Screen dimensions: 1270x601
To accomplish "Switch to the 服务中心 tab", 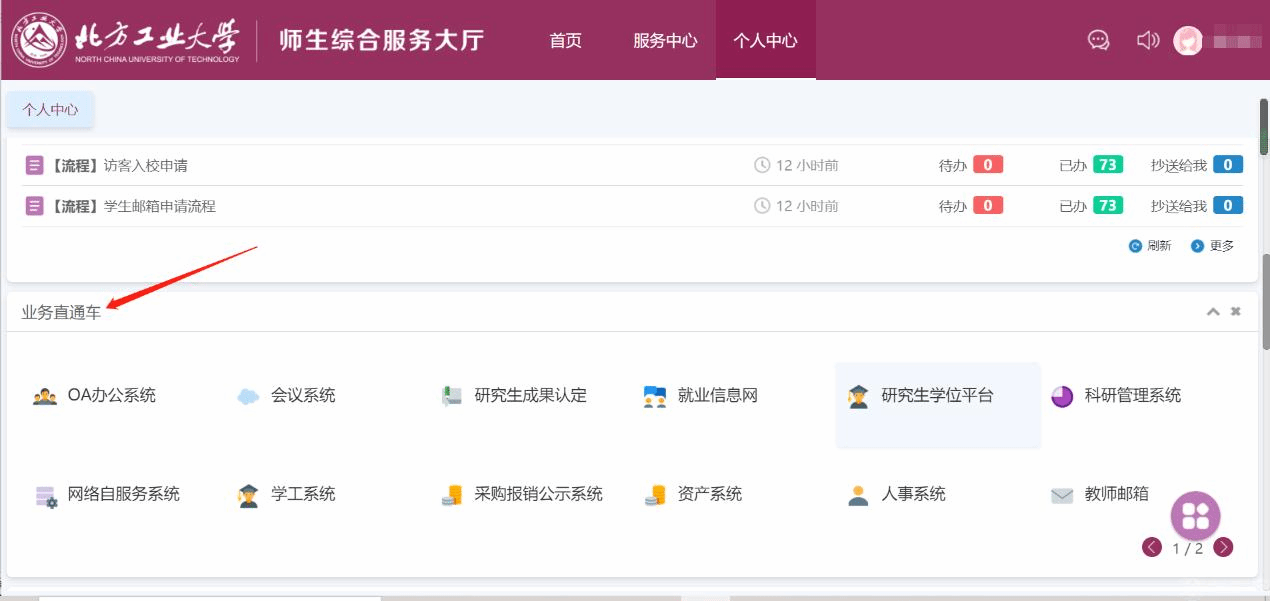I will coord(665,41).
